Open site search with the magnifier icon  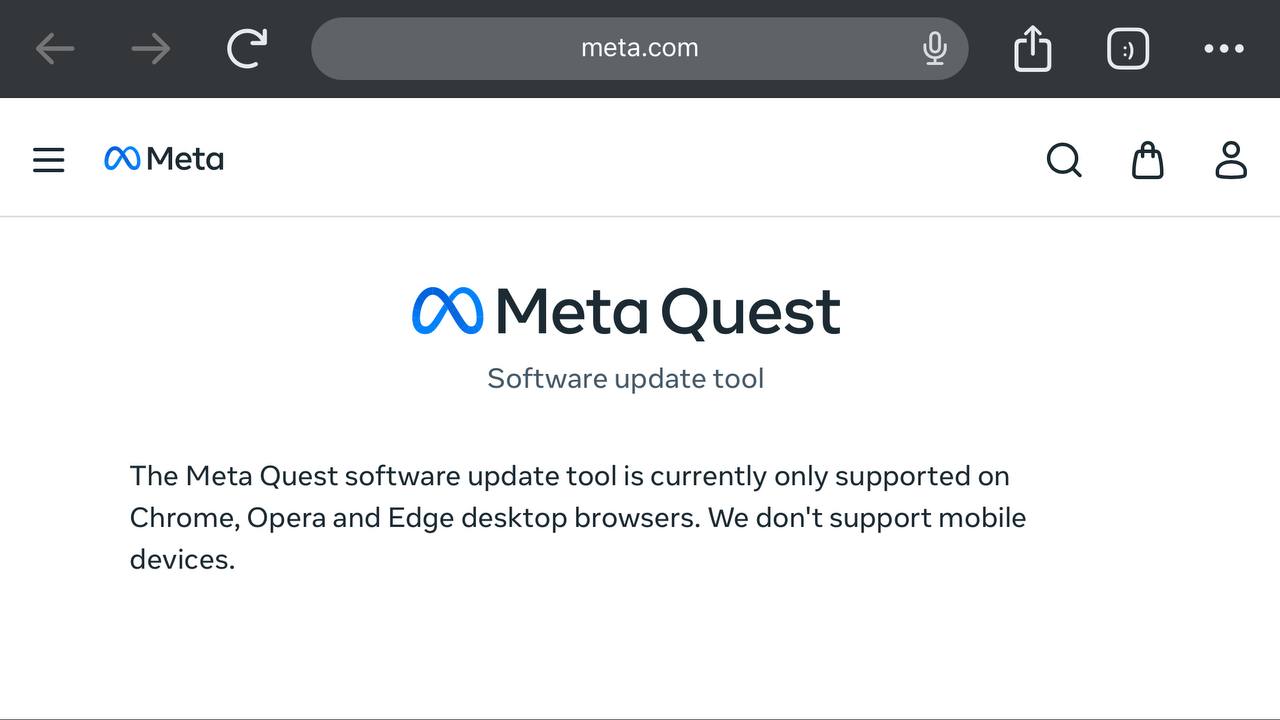1064,160
